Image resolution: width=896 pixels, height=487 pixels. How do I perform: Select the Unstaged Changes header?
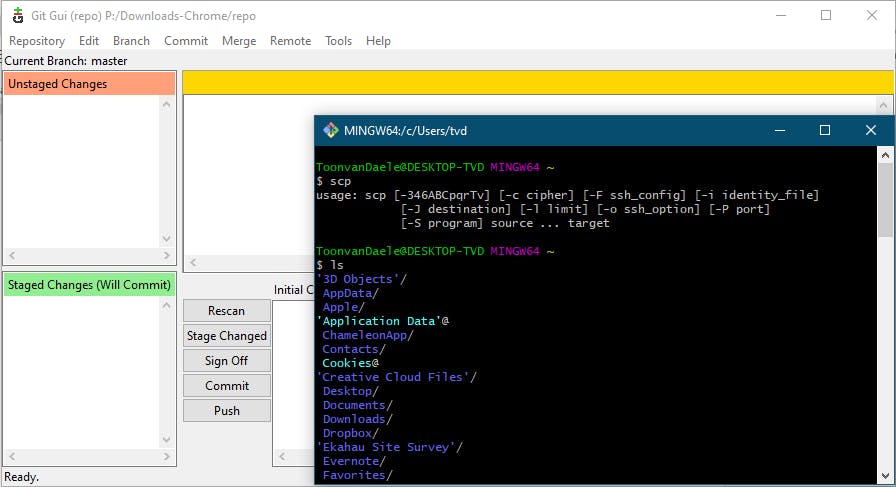click(x=89, y=83)
